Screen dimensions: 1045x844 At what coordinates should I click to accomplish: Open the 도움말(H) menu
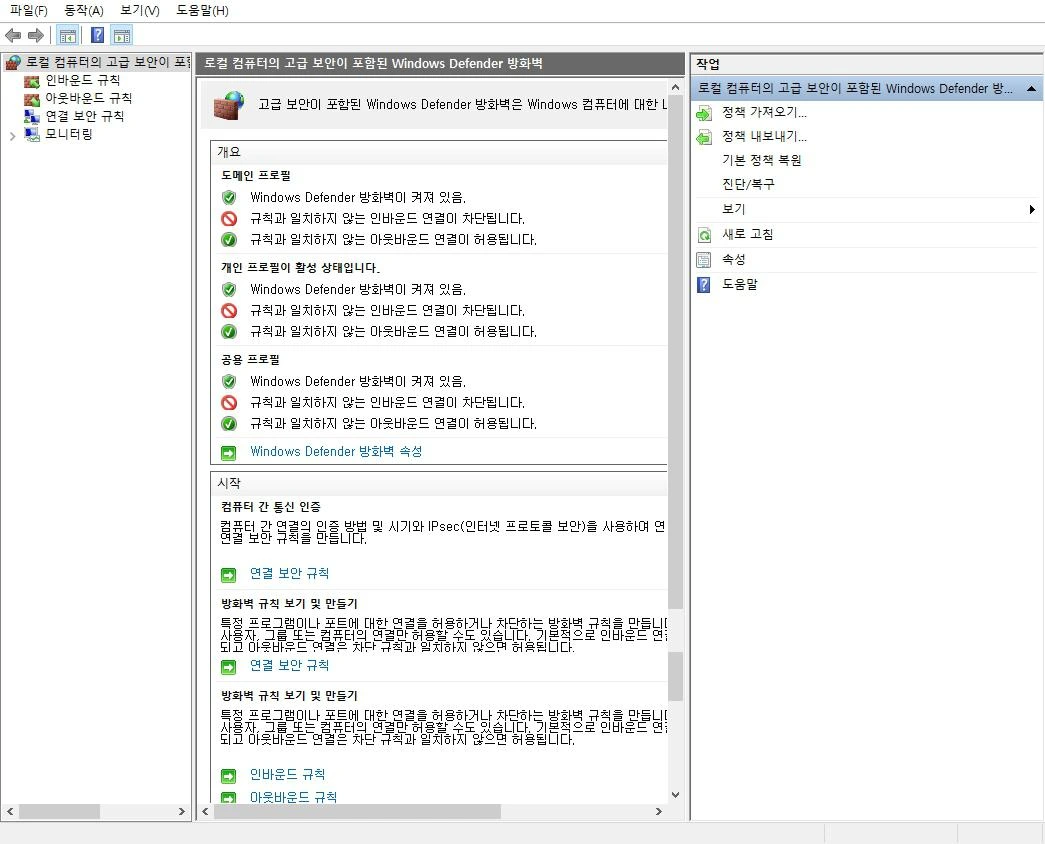point(203,11)
